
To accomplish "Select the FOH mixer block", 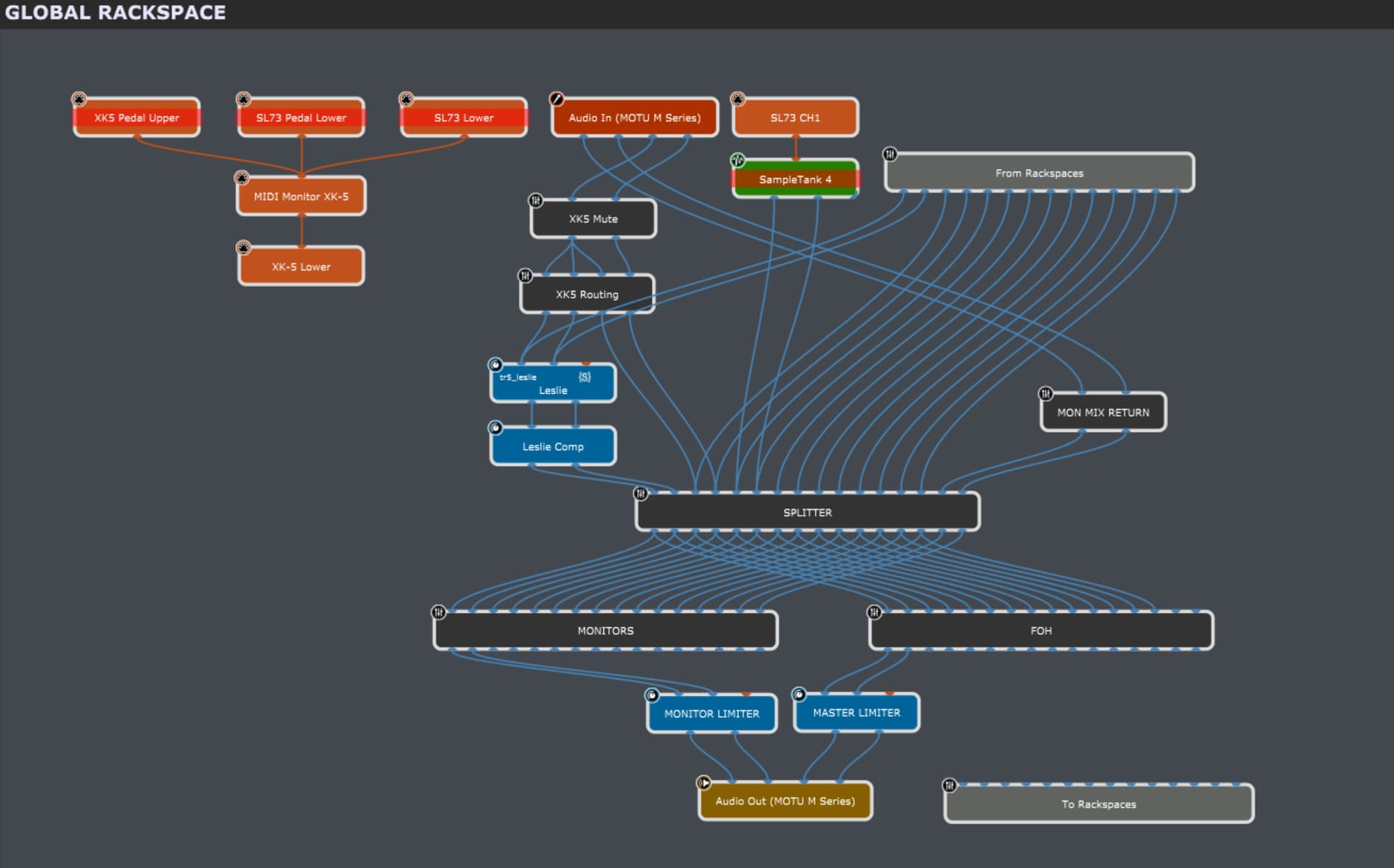I will [1040, 631].
